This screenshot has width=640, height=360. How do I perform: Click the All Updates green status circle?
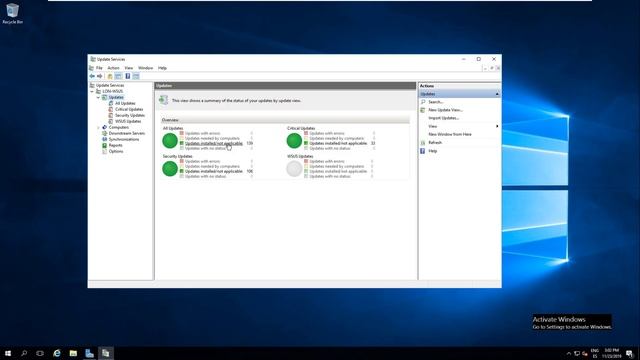click(170, 141)
